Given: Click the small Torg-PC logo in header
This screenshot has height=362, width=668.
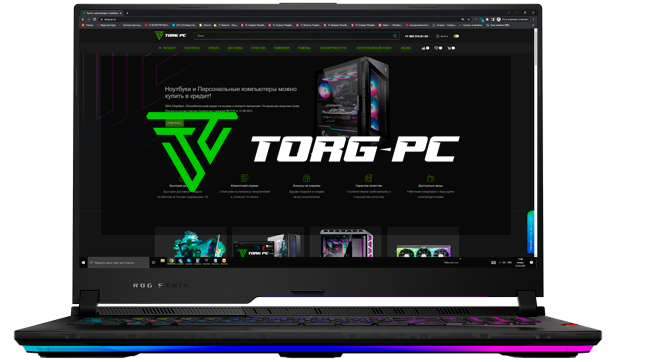Looking at the screenshot, I should pyautogui.click(x=170, y=35).
